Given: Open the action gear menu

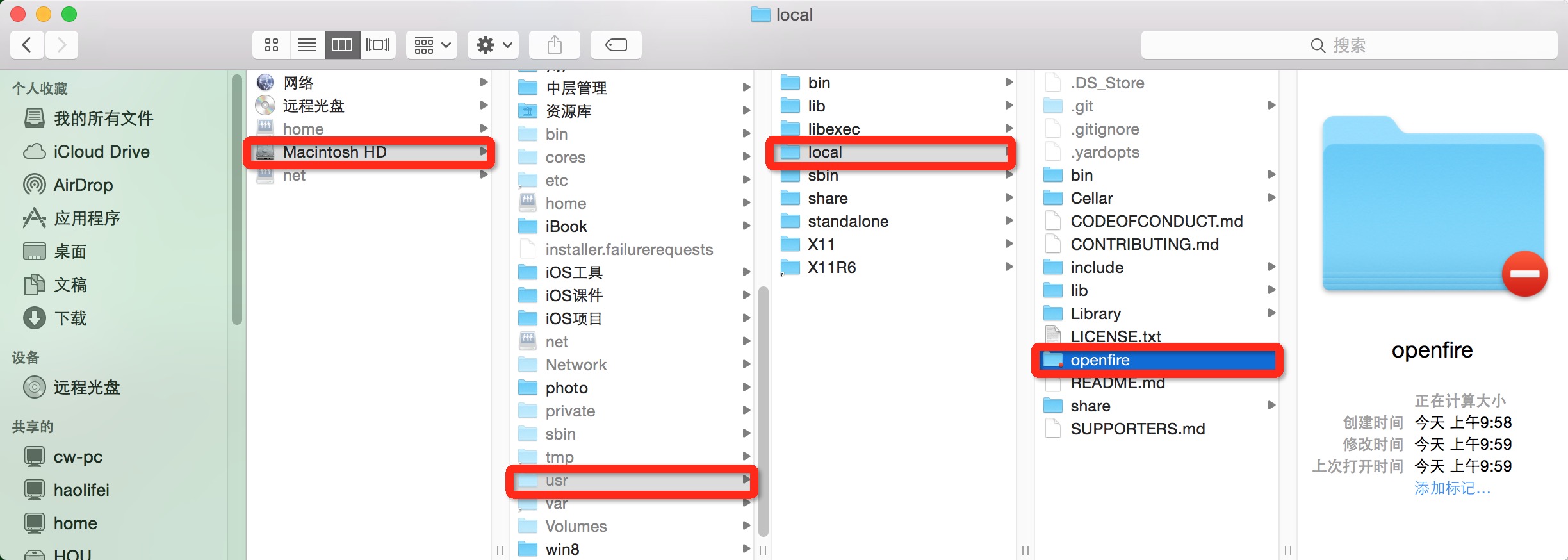Looking at the screenshot, I should (x=492, y=45).
